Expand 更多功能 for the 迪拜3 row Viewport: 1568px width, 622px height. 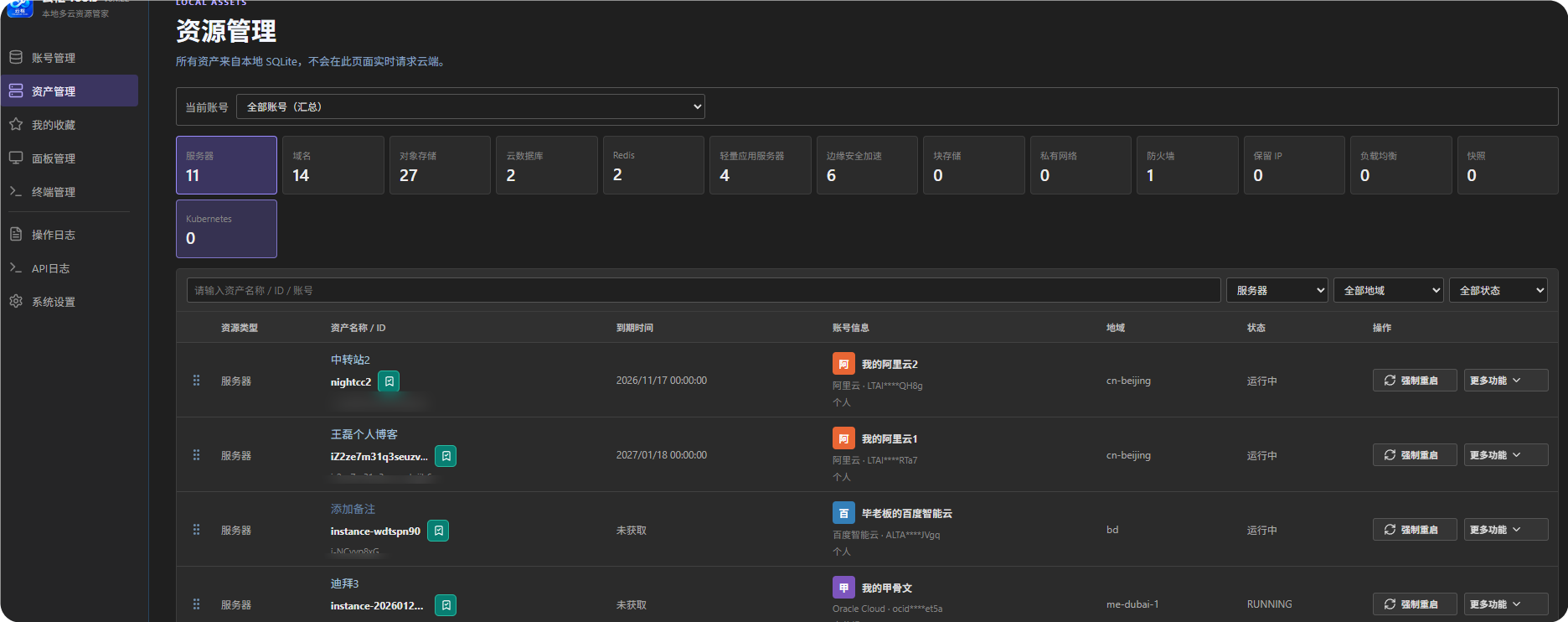coord(1506,604)
